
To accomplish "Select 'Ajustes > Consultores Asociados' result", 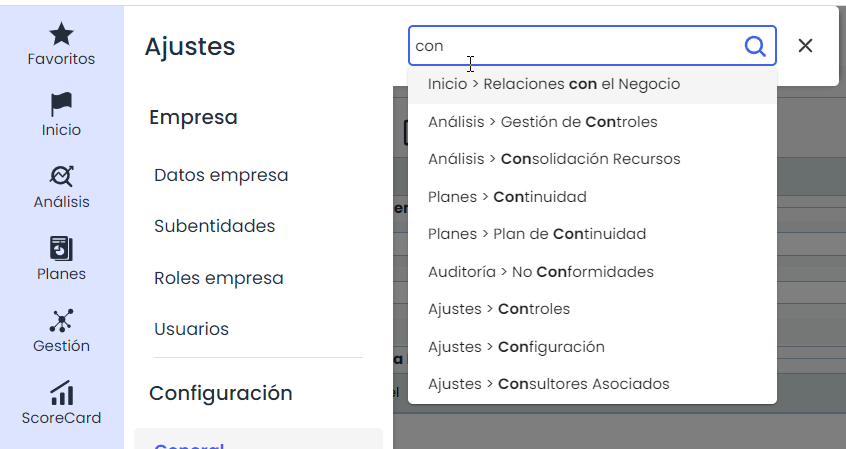I will coord(548,384).
